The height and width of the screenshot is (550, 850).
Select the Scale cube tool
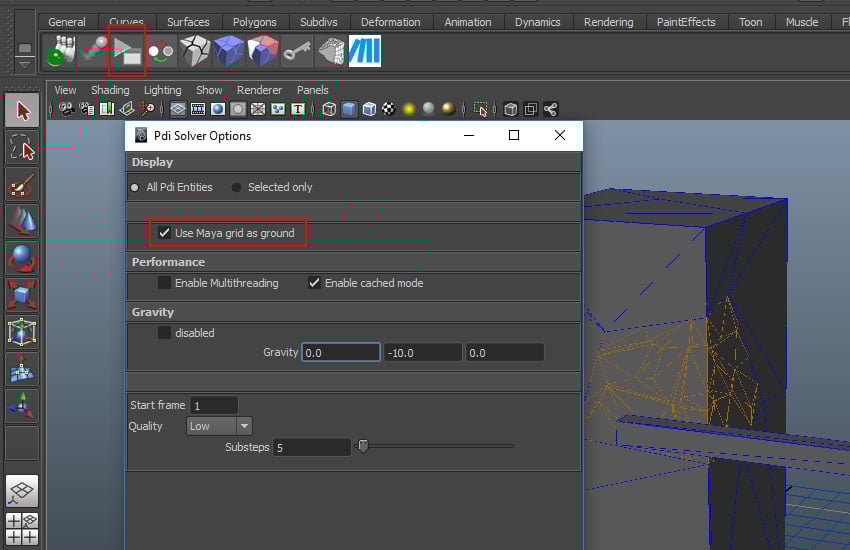[x=22, y=294]
